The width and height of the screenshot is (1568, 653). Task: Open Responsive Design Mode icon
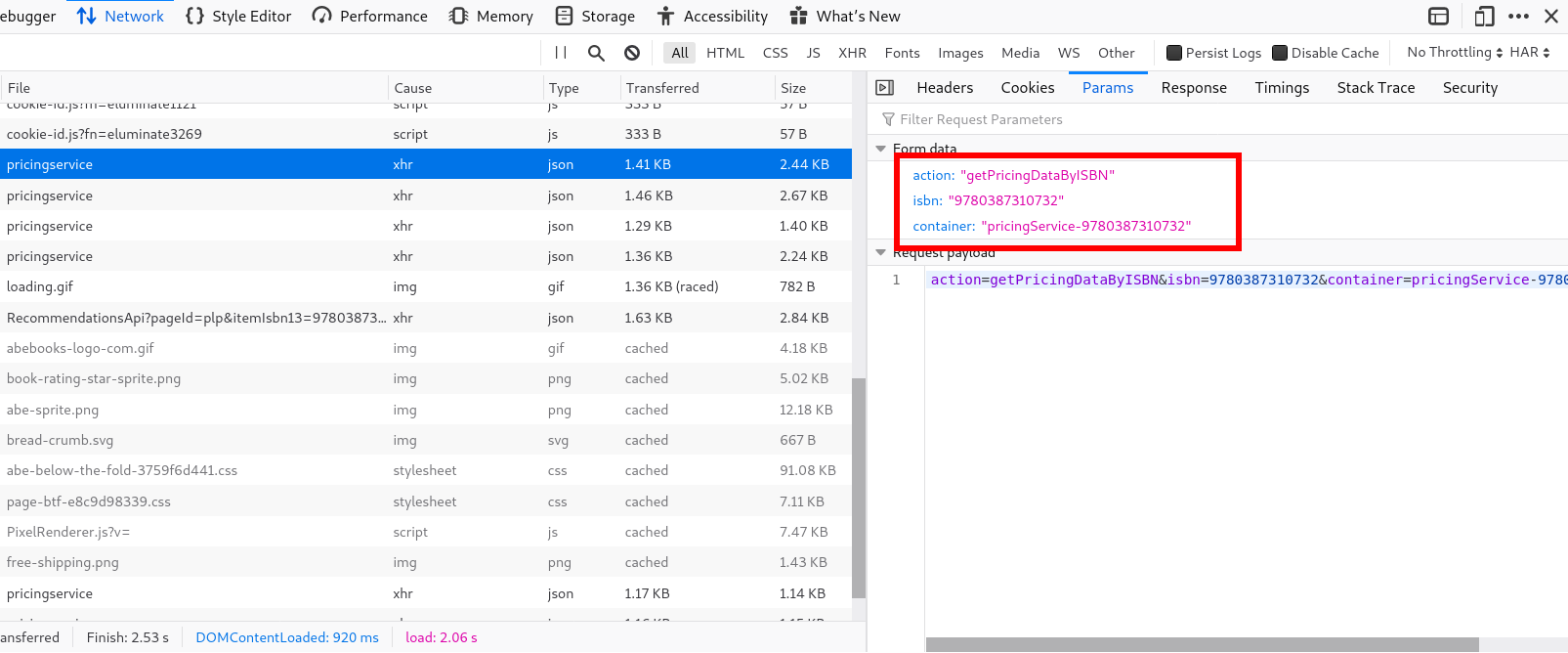click(1484, 16)
